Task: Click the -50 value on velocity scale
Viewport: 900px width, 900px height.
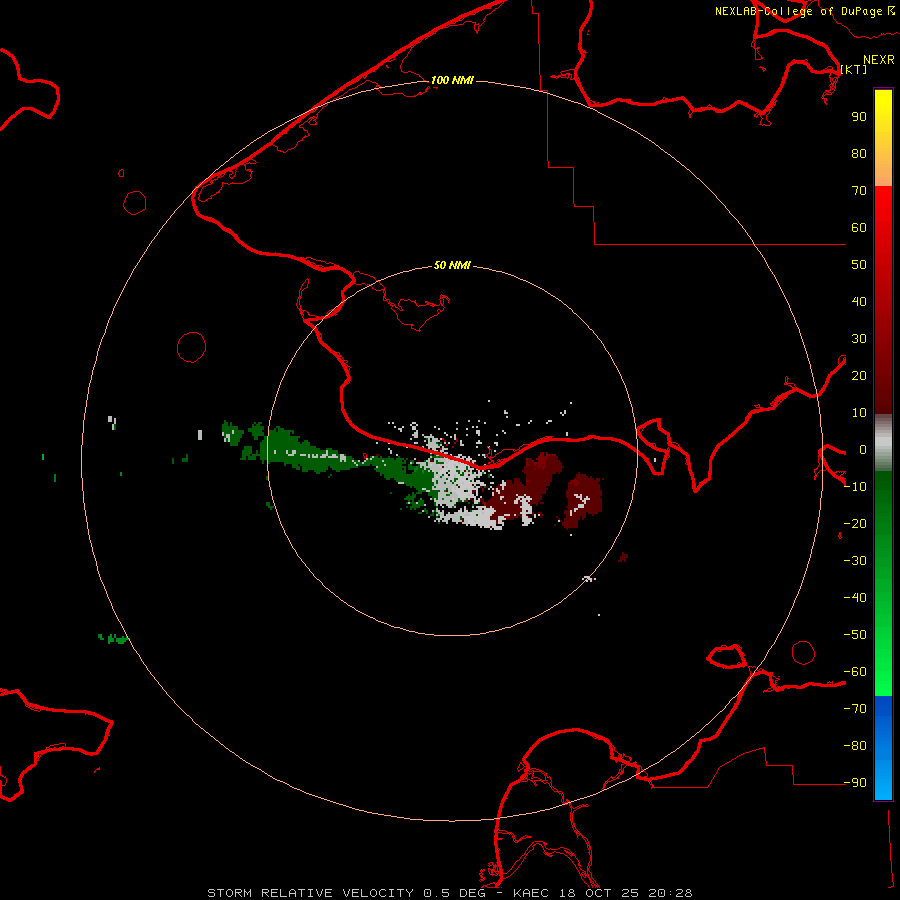Action: click(855, 635)
